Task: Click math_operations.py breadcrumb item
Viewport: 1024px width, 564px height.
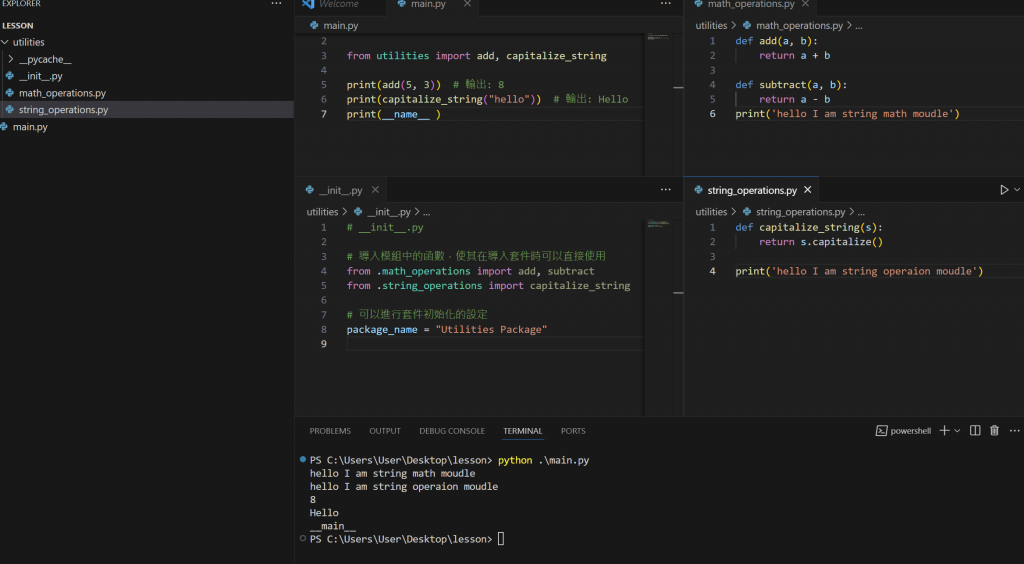Action: coord(799,25)
